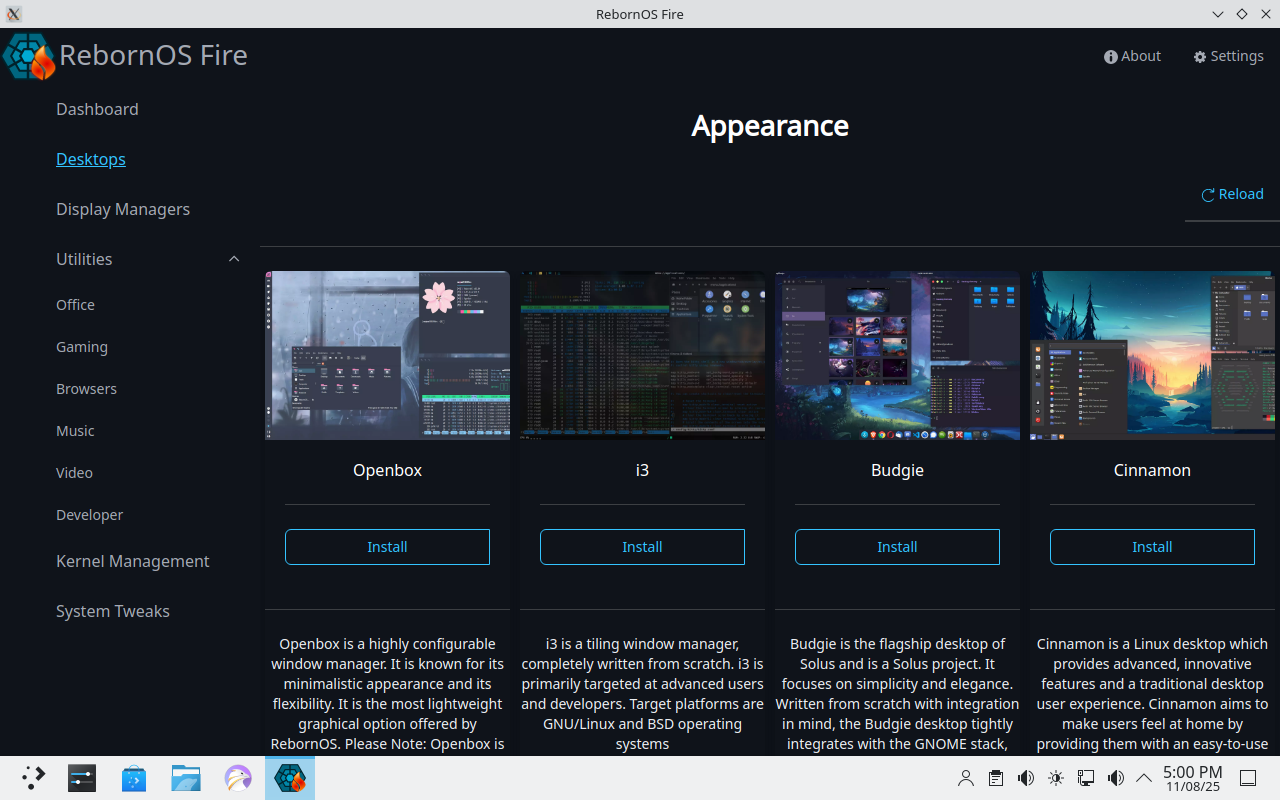Click the description starting "Cinnamon is a Linux desktop"
Screen dimensions: 1280x800
click(x=1152, y=694)
